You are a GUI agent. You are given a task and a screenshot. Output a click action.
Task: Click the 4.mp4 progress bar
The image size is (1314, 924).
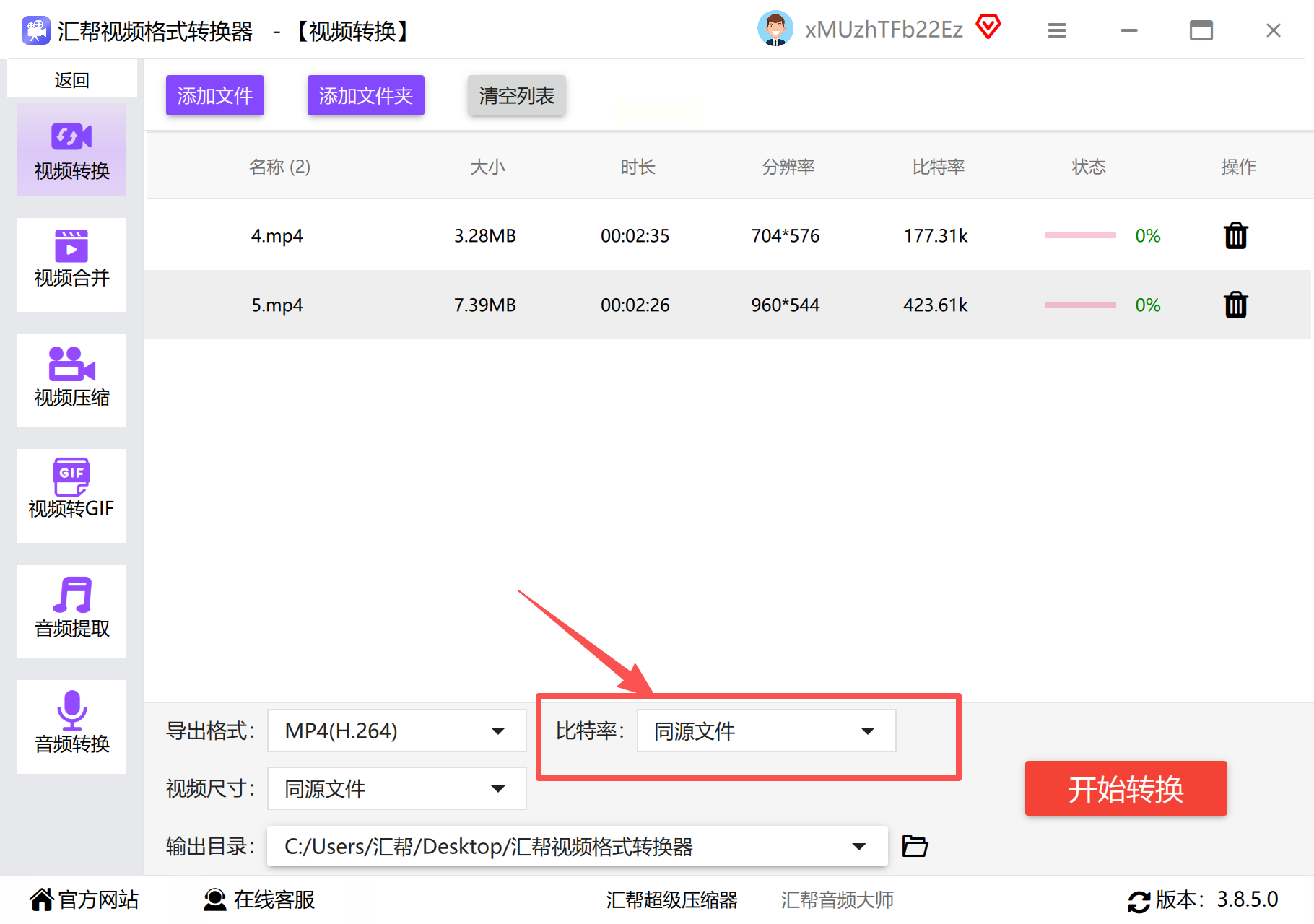1080,235
